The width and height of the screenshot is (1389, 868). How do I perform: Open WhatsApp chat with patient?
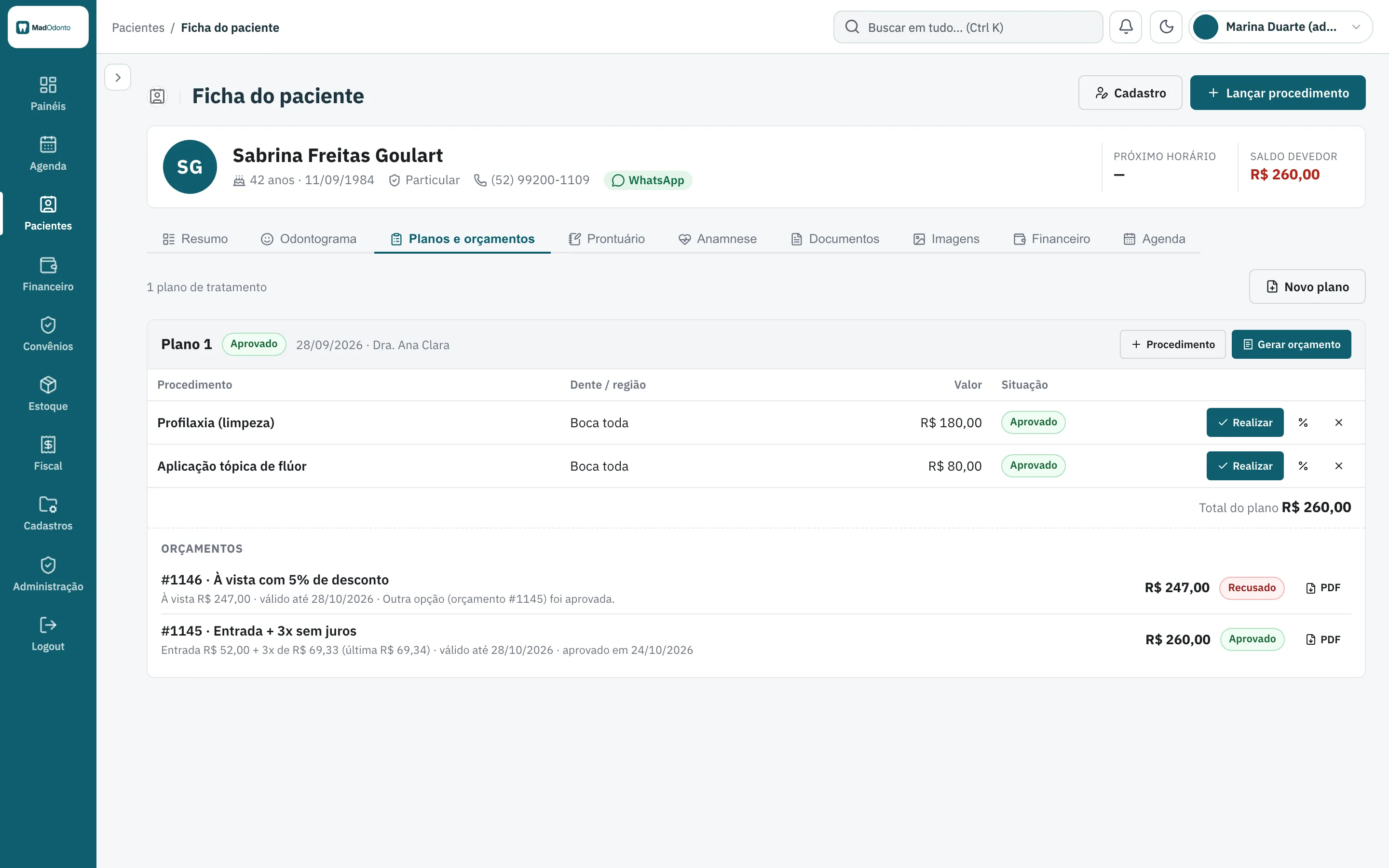click(x=648, y=180)
